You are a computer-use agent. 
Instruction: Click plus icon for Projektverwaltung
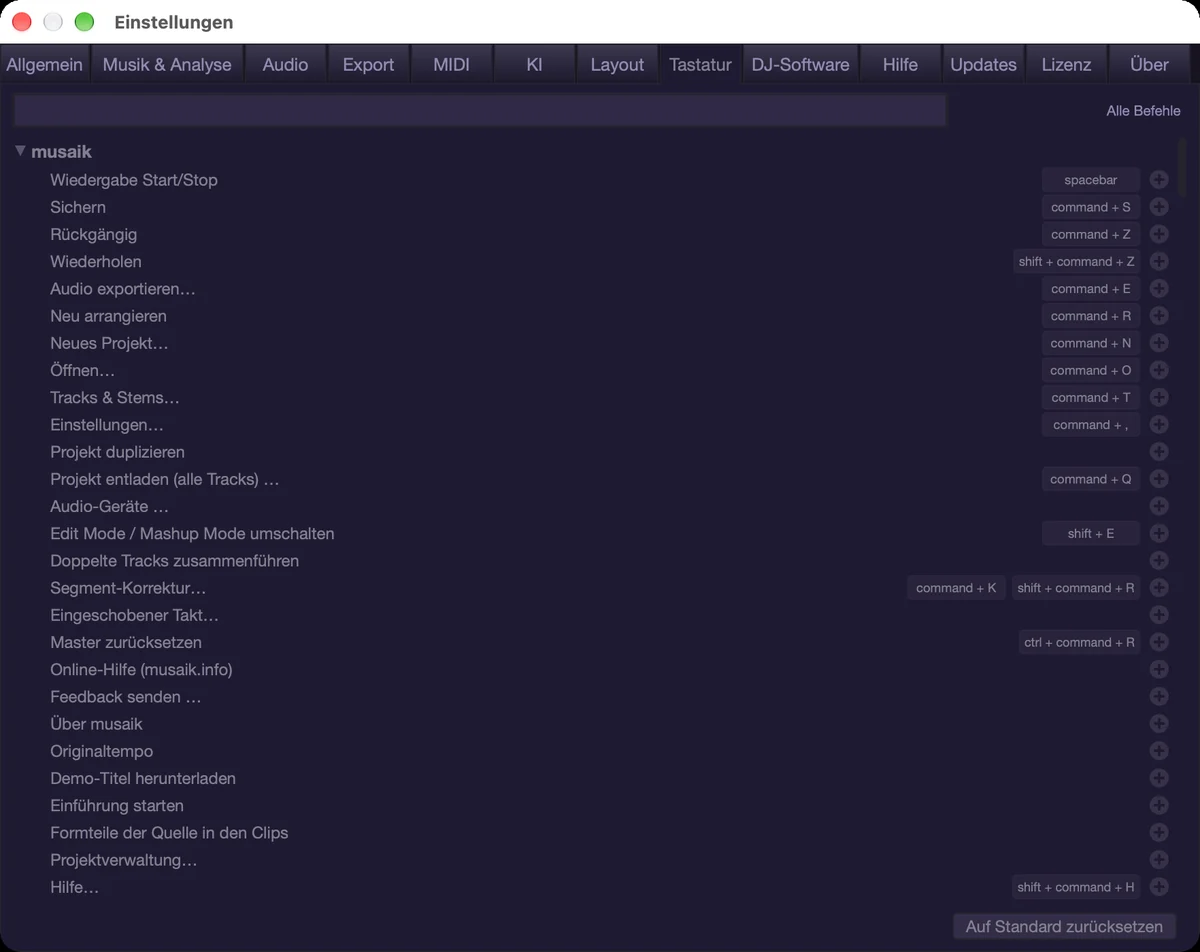click(1159, 860)
